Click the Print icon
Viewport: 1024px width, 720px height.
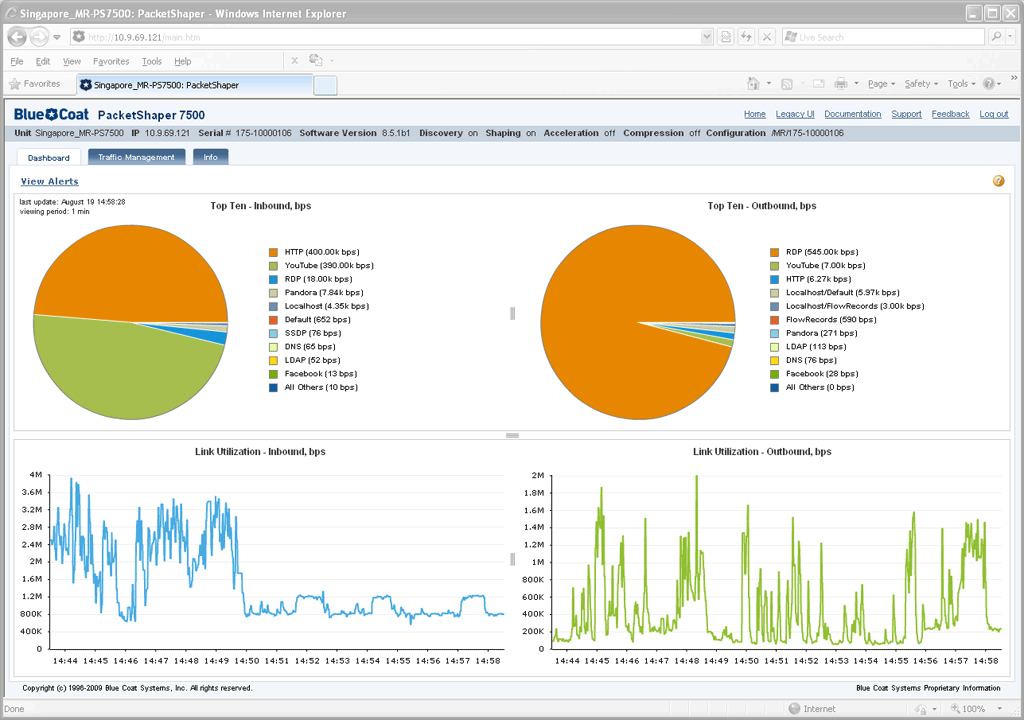[841, 84]
